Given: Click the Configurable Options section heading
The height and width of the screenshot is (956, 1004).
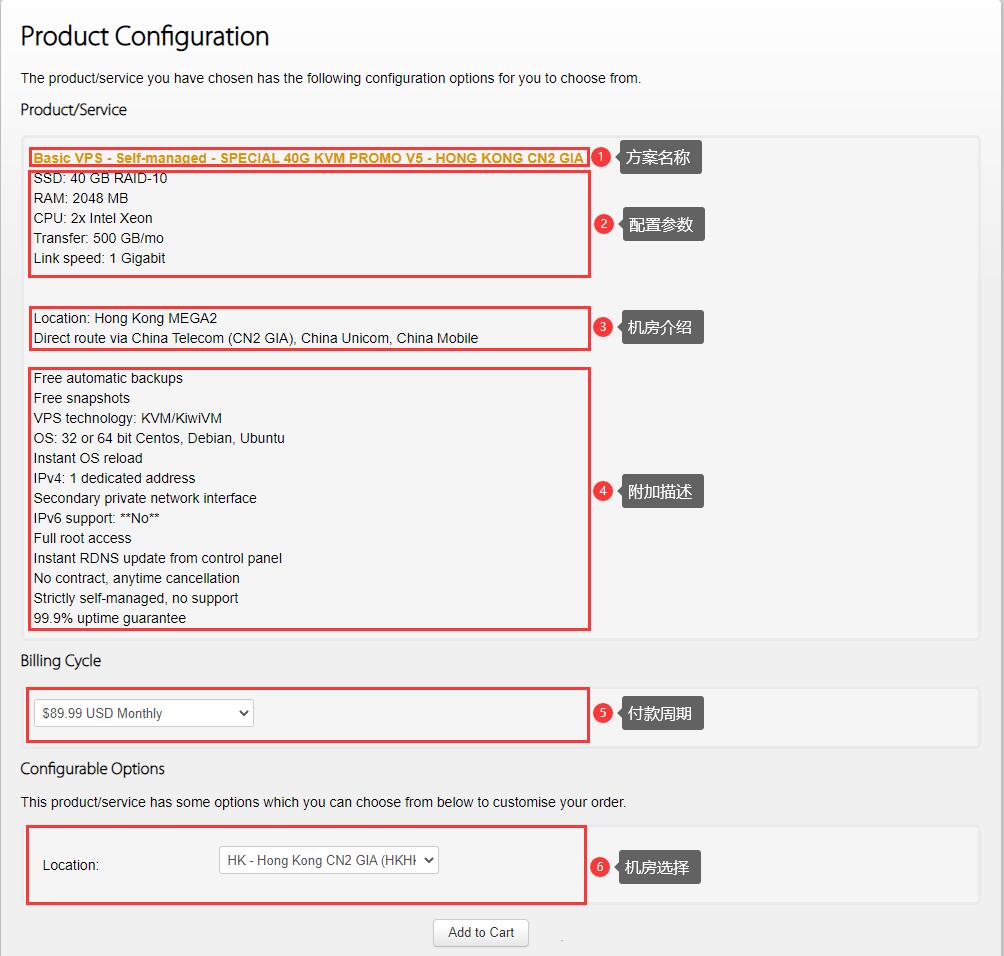Looking at the screenshot, I should pos(93,768).
